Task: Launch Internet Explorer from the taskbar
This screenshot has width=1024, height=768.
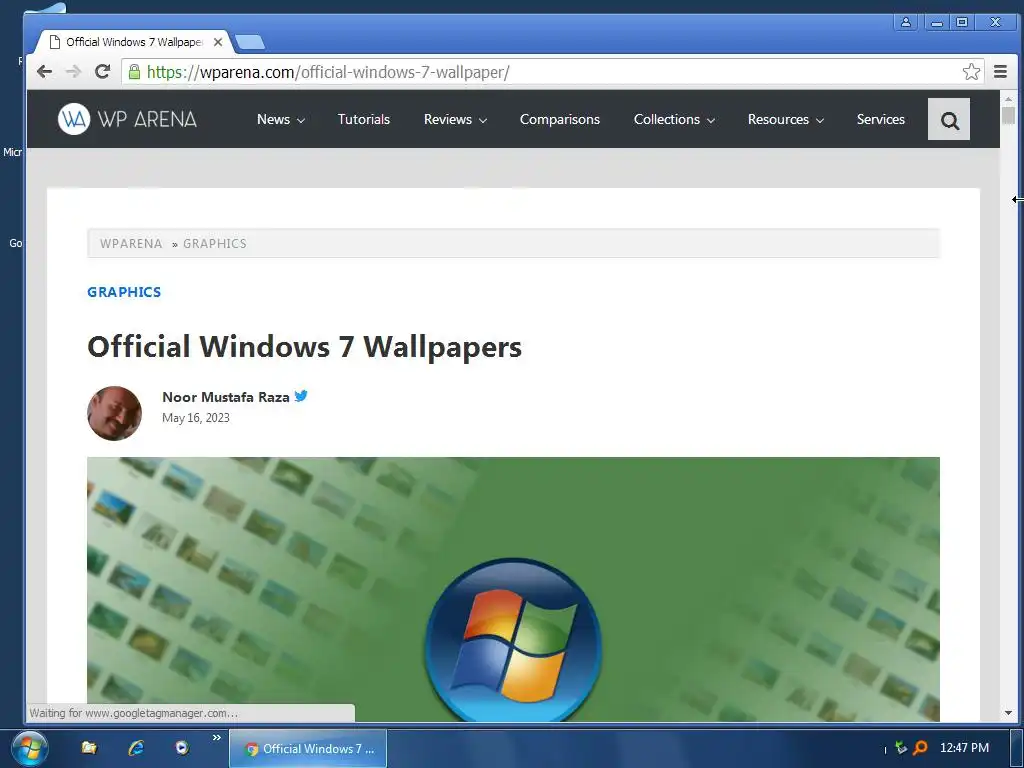Action: click(x=136, y=748)
